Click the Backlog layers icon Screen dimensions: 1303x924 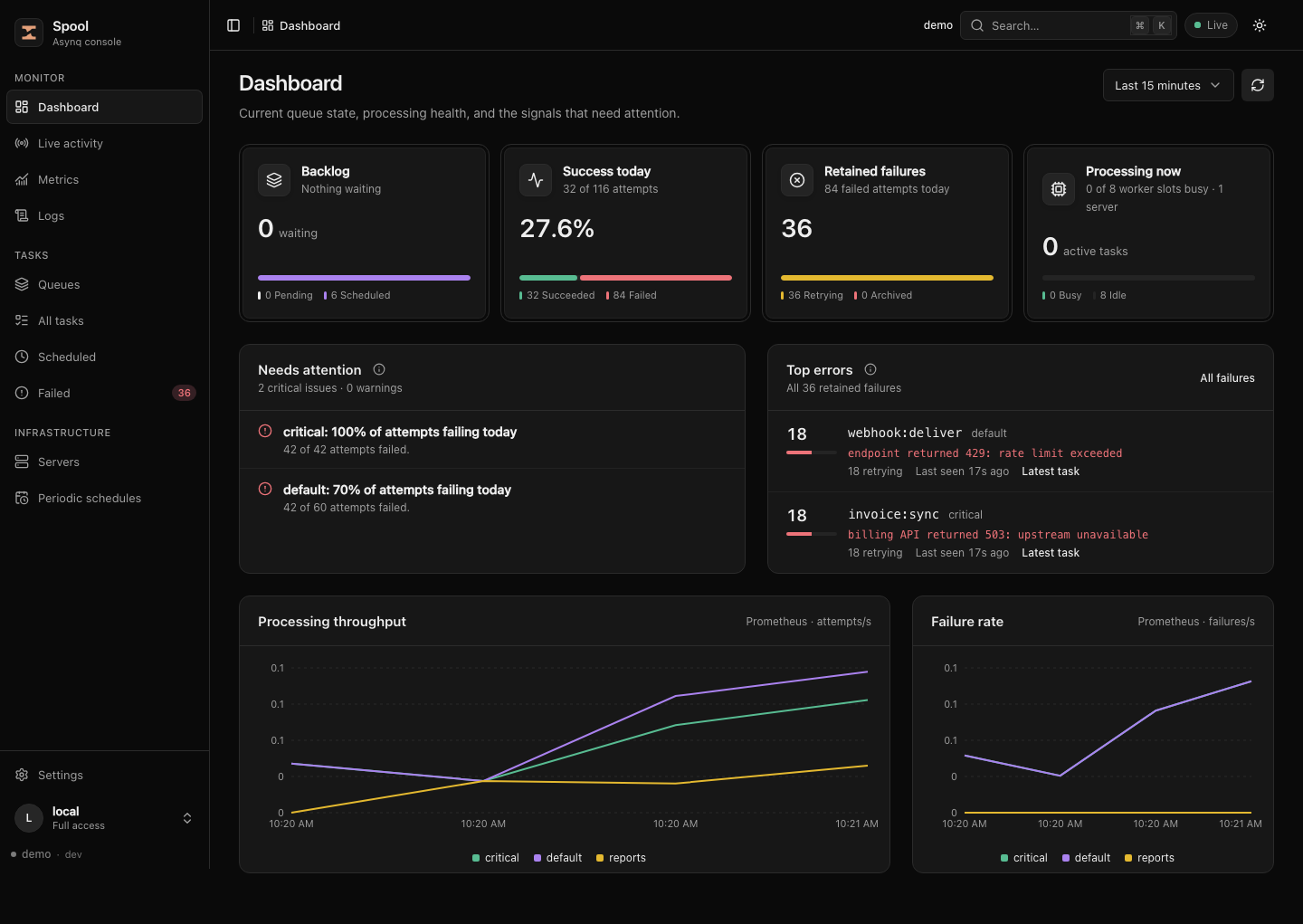(274, 180)
